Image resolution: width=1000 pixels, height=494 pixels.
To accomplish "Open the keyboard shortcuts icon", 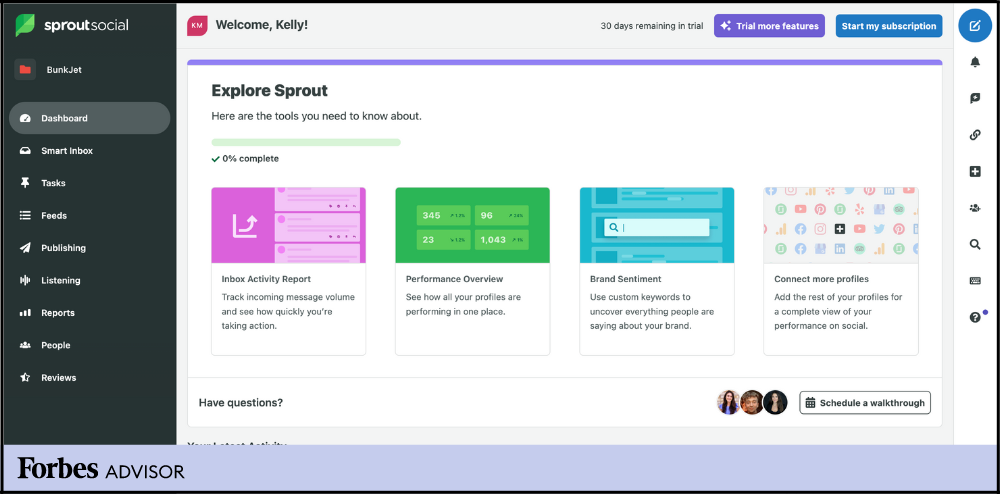I will (x=975, y=281).
